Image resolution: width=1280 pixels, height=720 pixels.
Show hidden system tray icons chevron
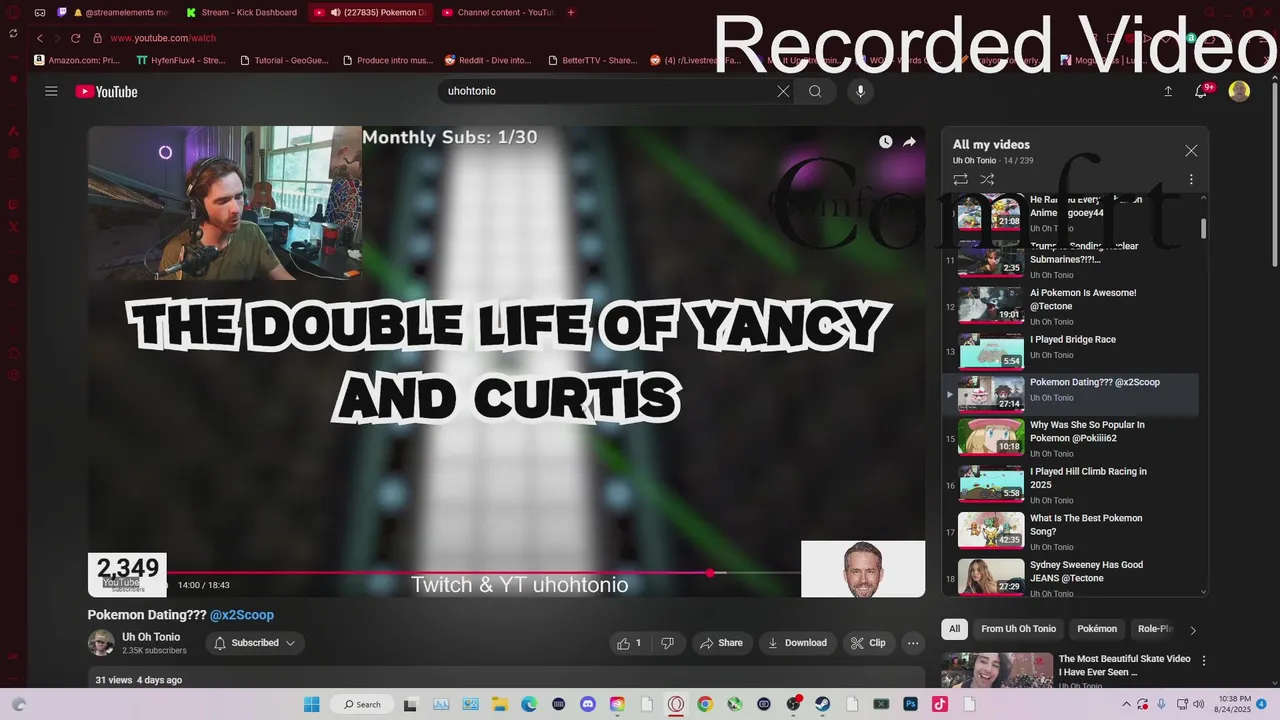tap(1128, 704)
